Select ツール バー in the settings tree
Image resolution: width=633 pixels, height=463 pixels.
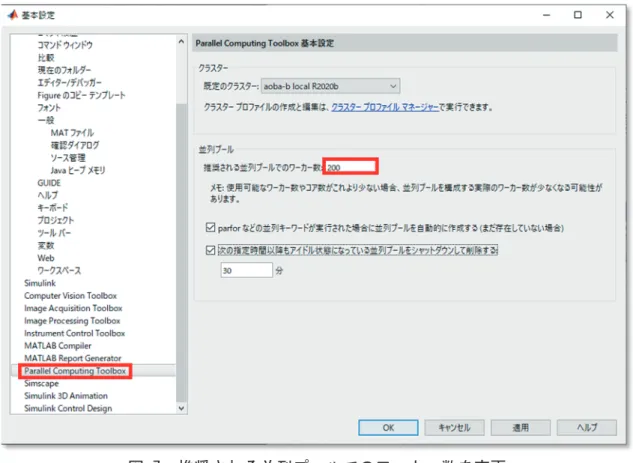[54, 233]
